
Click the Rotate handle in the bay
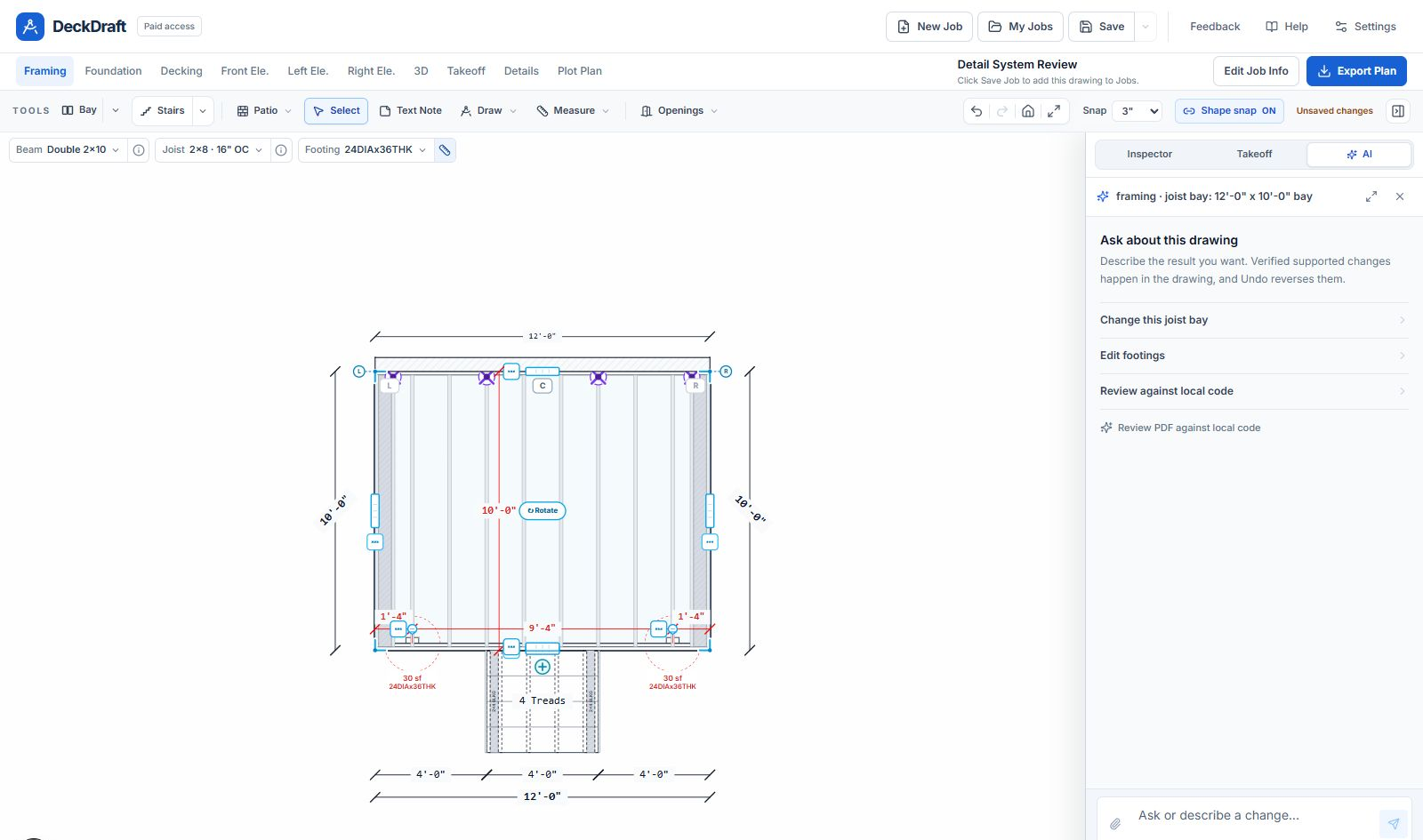(x=543, y=511)
